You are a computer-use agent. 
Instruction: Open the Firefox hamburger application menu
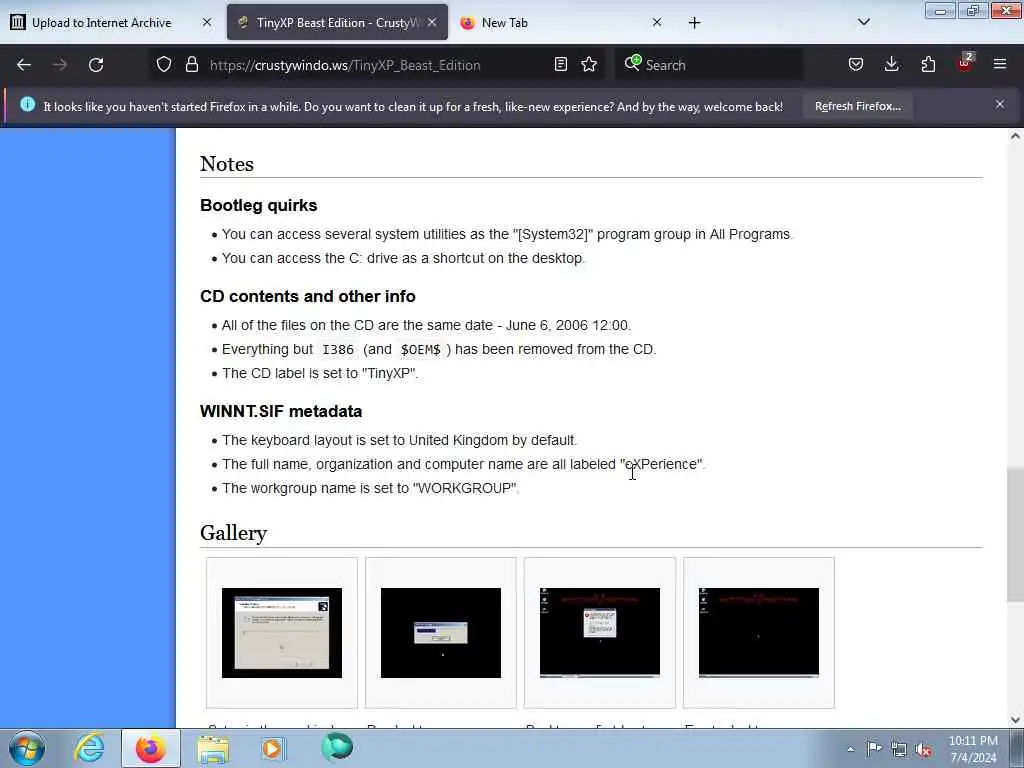[1000, 65]
